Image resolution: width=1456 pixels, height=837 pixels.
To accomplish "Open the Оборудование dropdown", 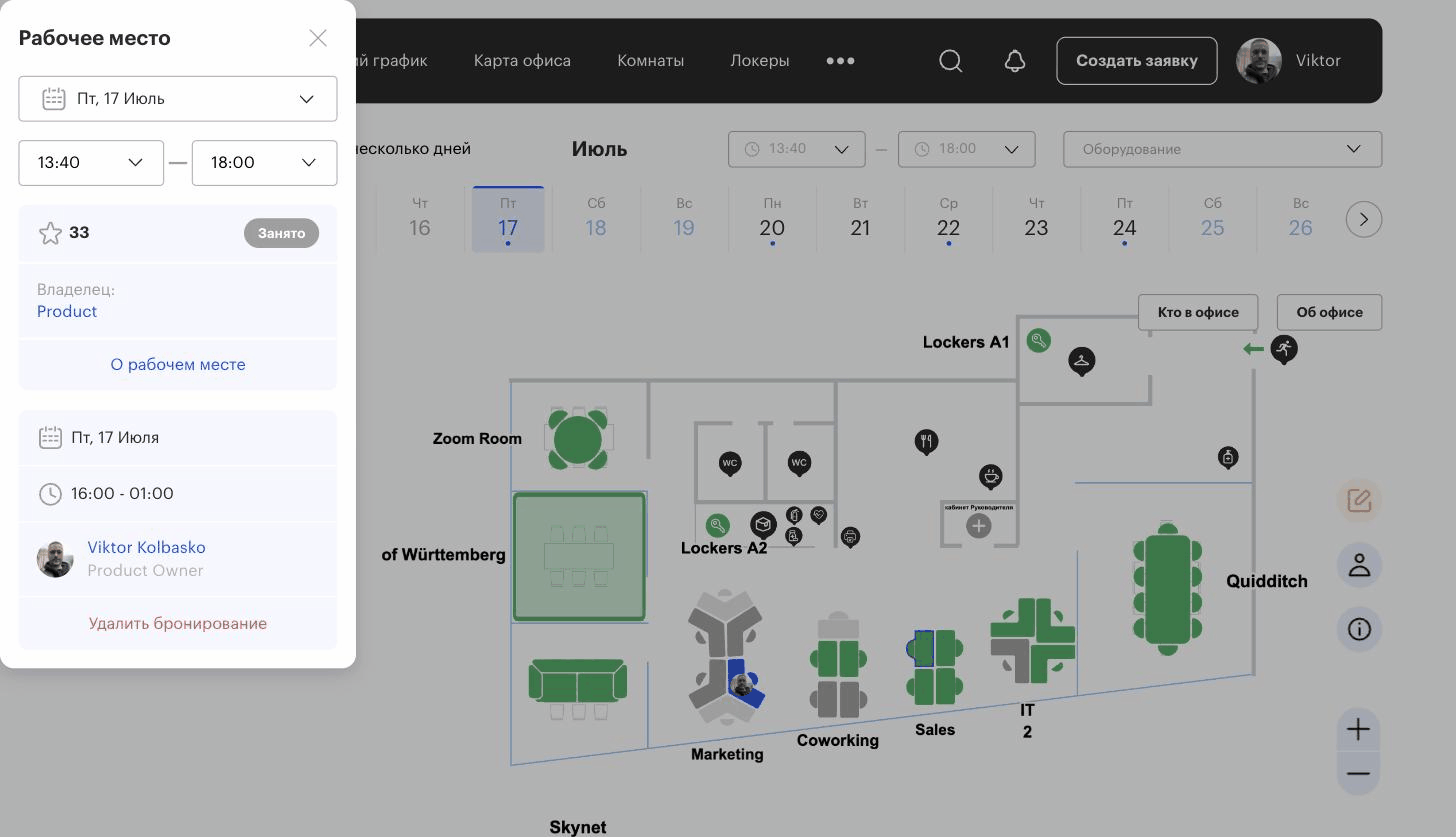I will pyautogui.click(x=1222, y=149).
